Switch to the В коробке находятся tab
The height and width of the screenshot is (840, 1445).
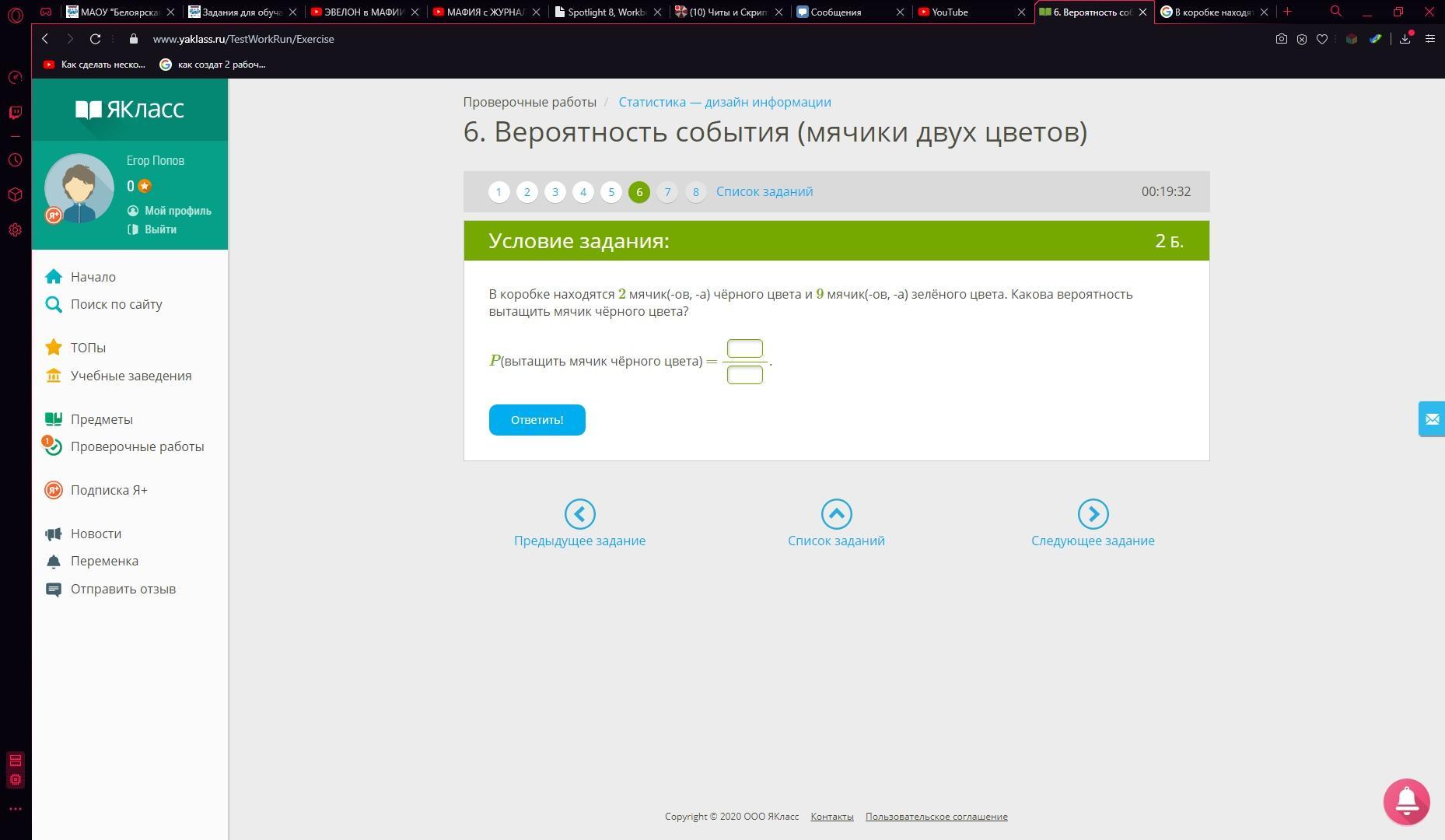tap(1213, 12)
